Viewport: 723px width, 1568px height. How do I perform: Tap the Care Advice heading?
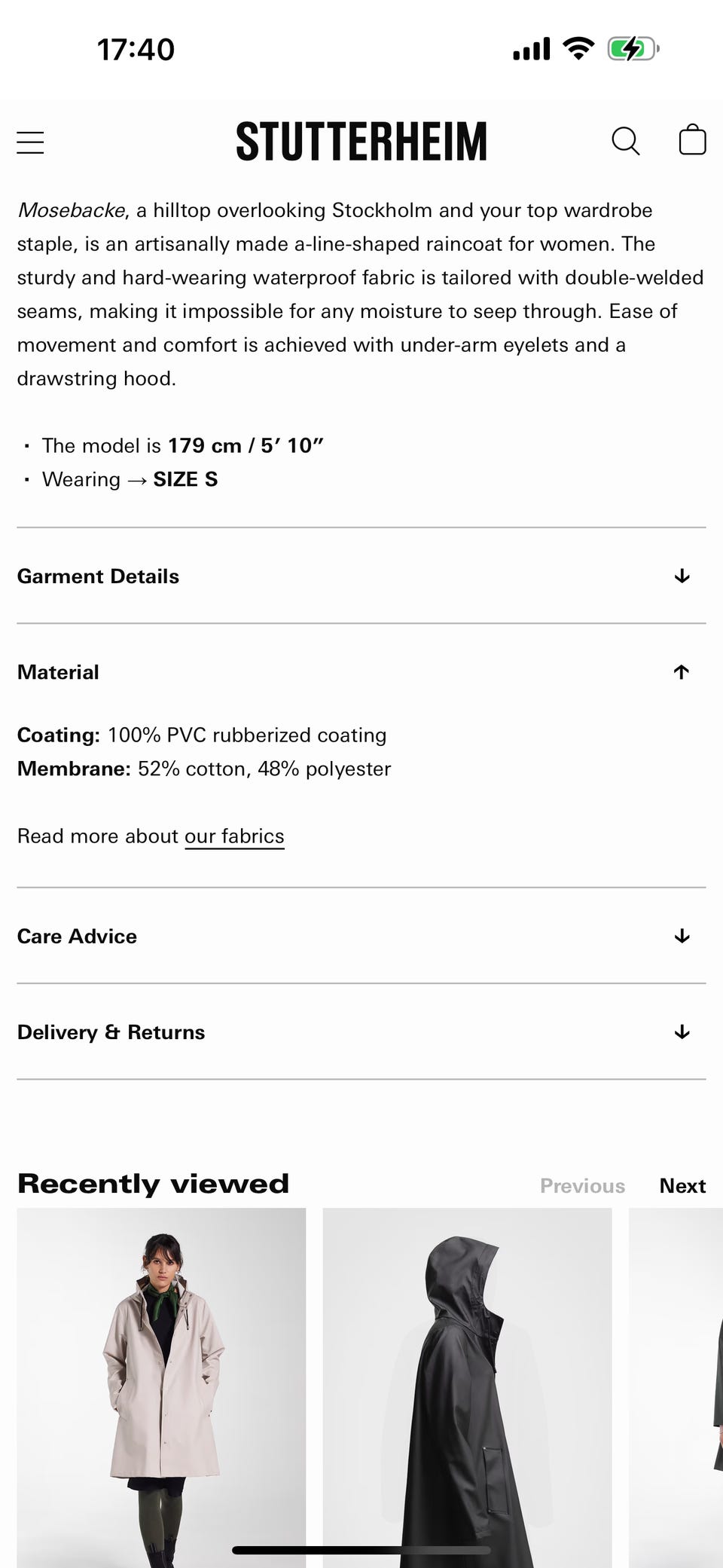click(x=77, y=936)
